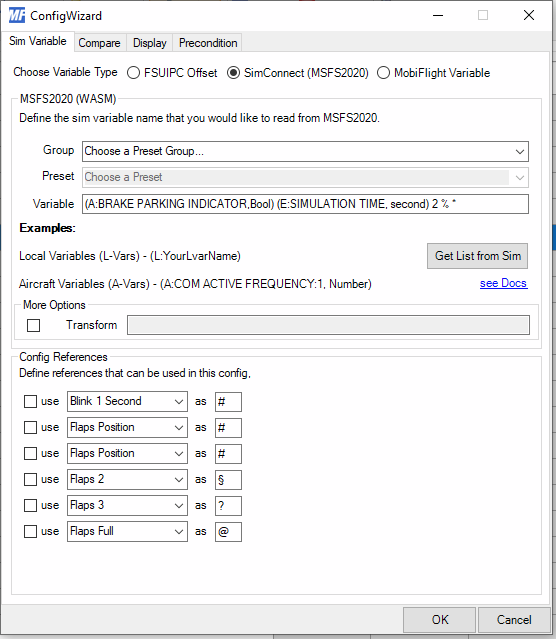Click into the Variable input field
The width and height of the screenshot is (556, 639).
[x=305, y=204]
